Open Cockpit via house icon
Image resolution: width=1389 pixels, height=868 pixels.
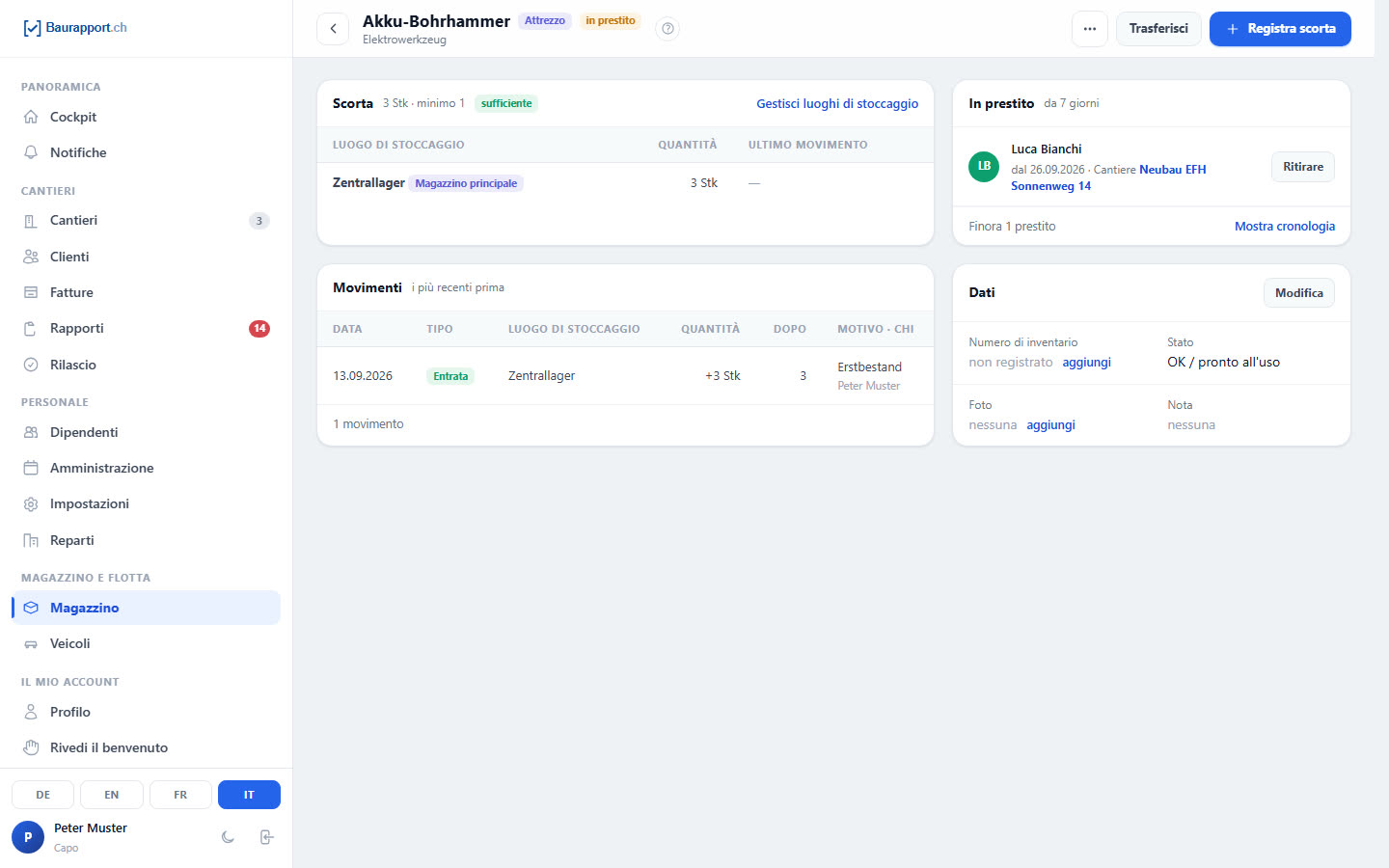(x=31, y=117)
